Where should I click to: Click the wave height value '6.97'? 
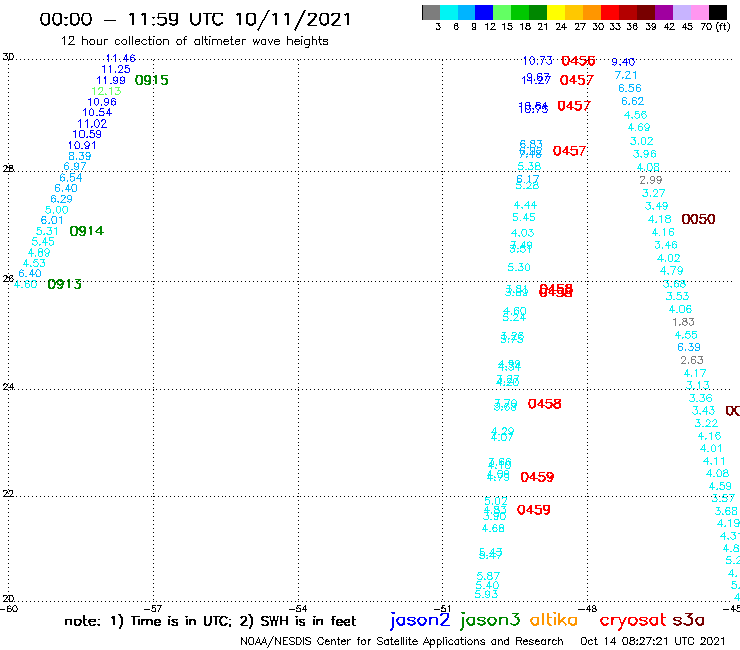pyautogui.click(x=75, y=167)
